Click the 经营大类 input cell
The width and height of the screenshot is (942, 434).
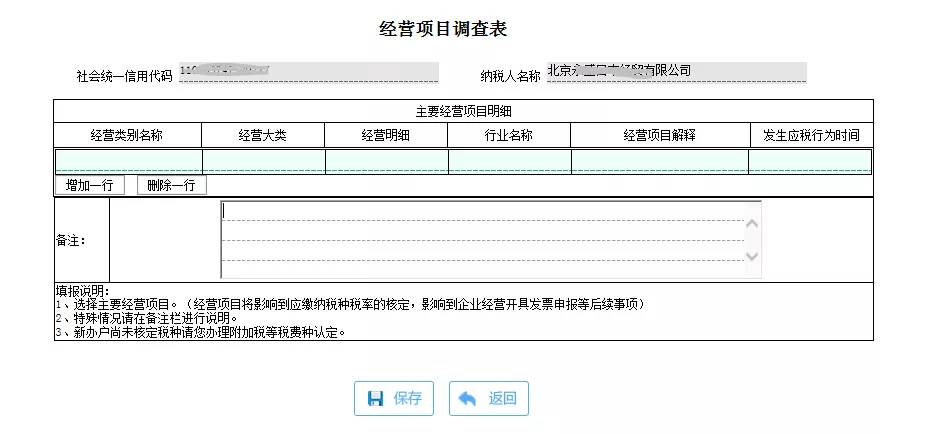264,162
